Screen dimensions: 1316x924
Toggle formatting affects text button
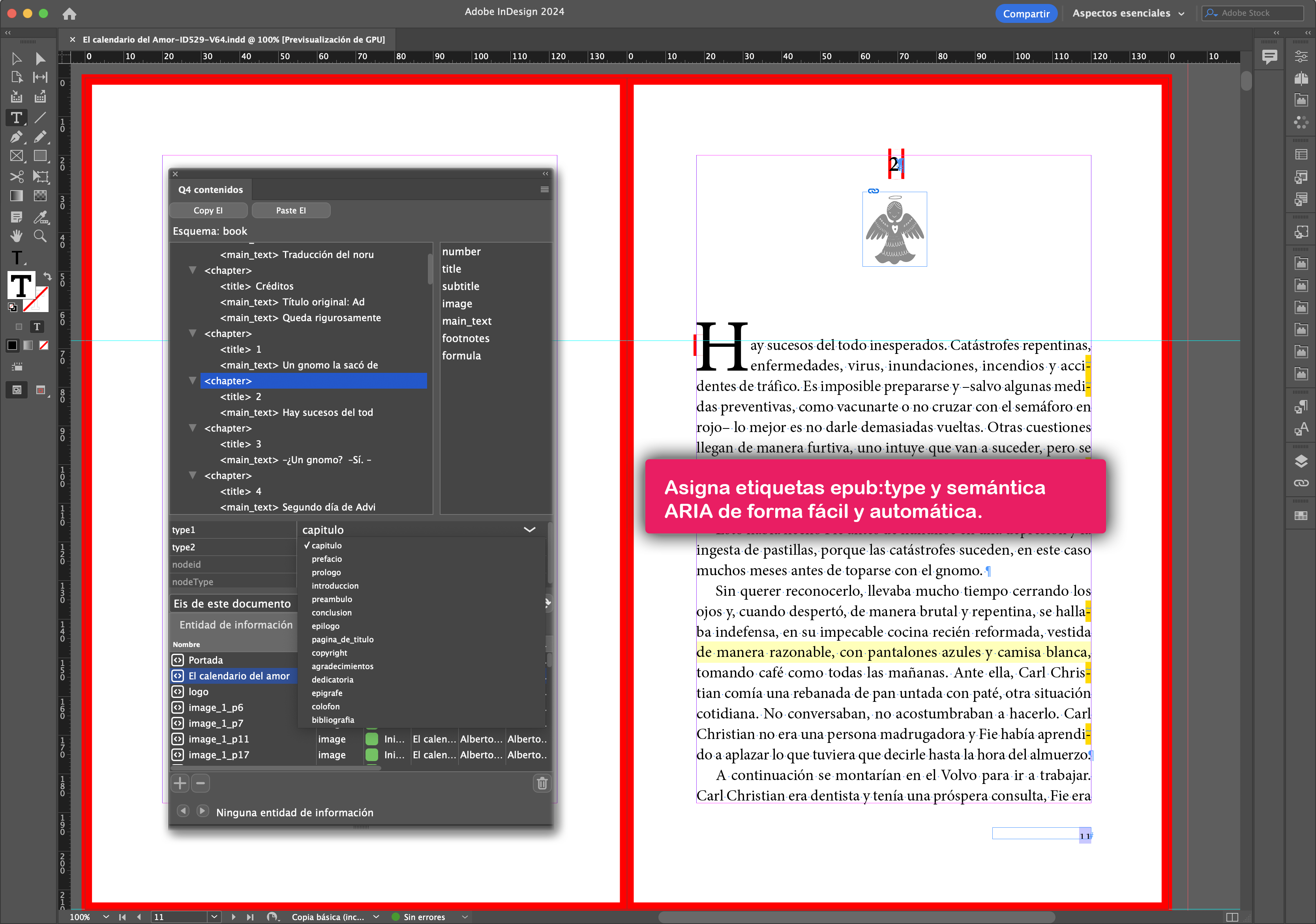click(x=37, y=327)
